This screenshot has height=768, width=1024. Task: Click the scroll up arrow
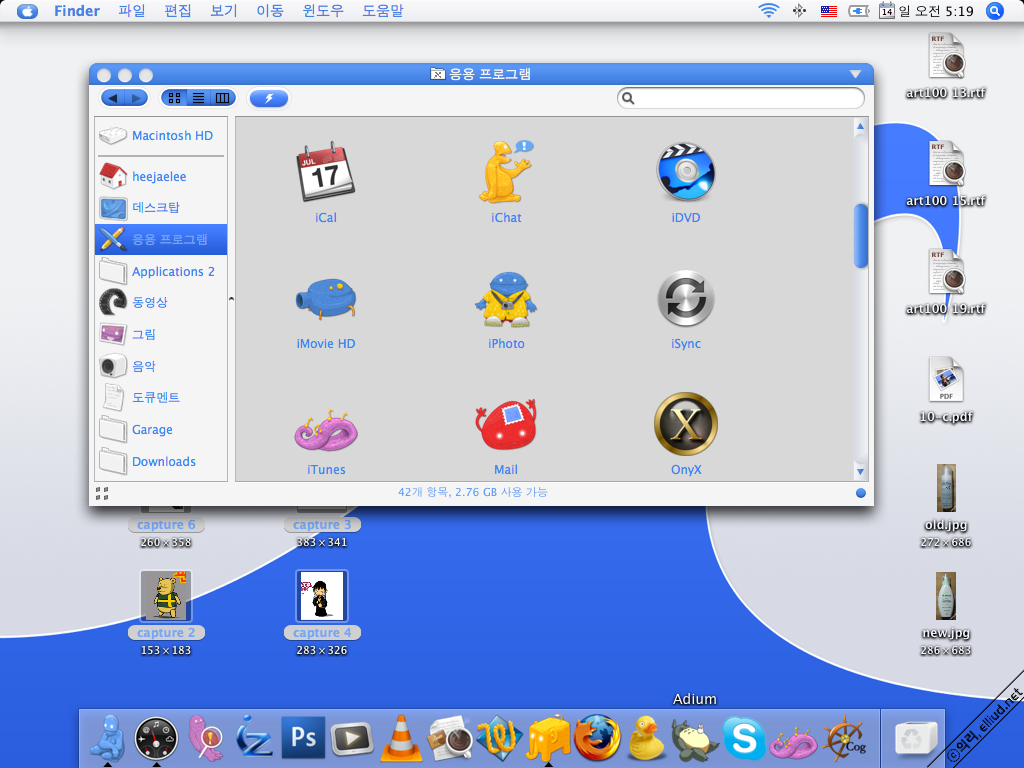click(x=860, y=126)
